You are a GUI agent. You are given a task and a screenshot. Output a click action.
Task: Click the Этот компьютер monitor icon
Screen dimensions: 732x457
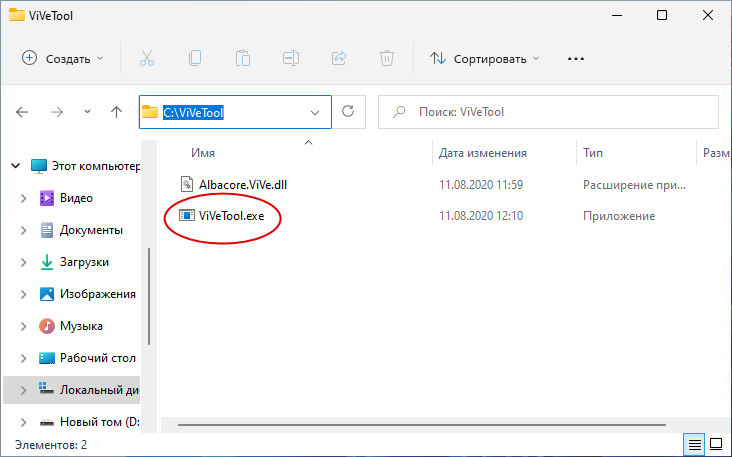(x=39, y=166)
